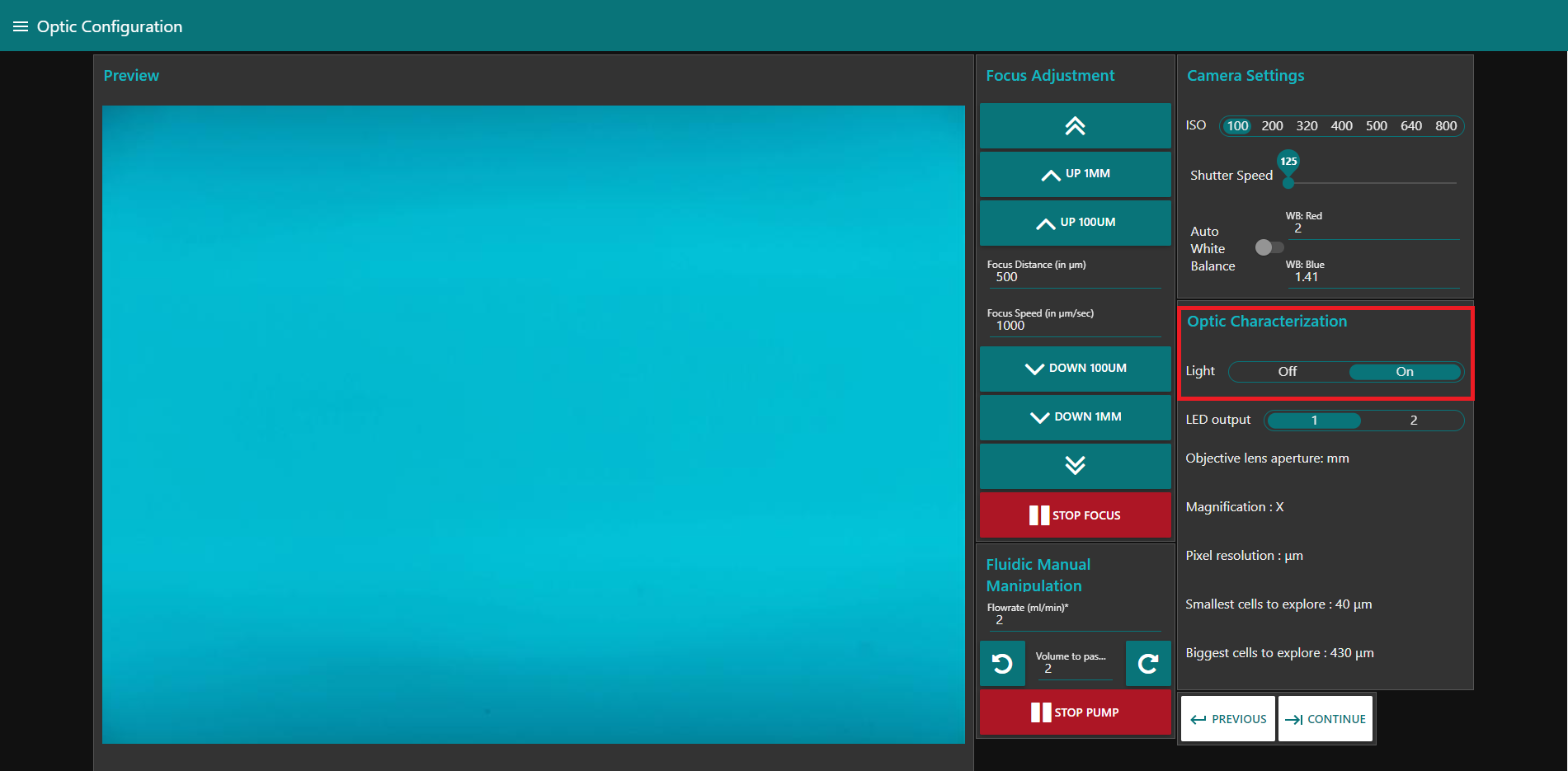Toggle the Auto White Balance switch

point(1269,247)
